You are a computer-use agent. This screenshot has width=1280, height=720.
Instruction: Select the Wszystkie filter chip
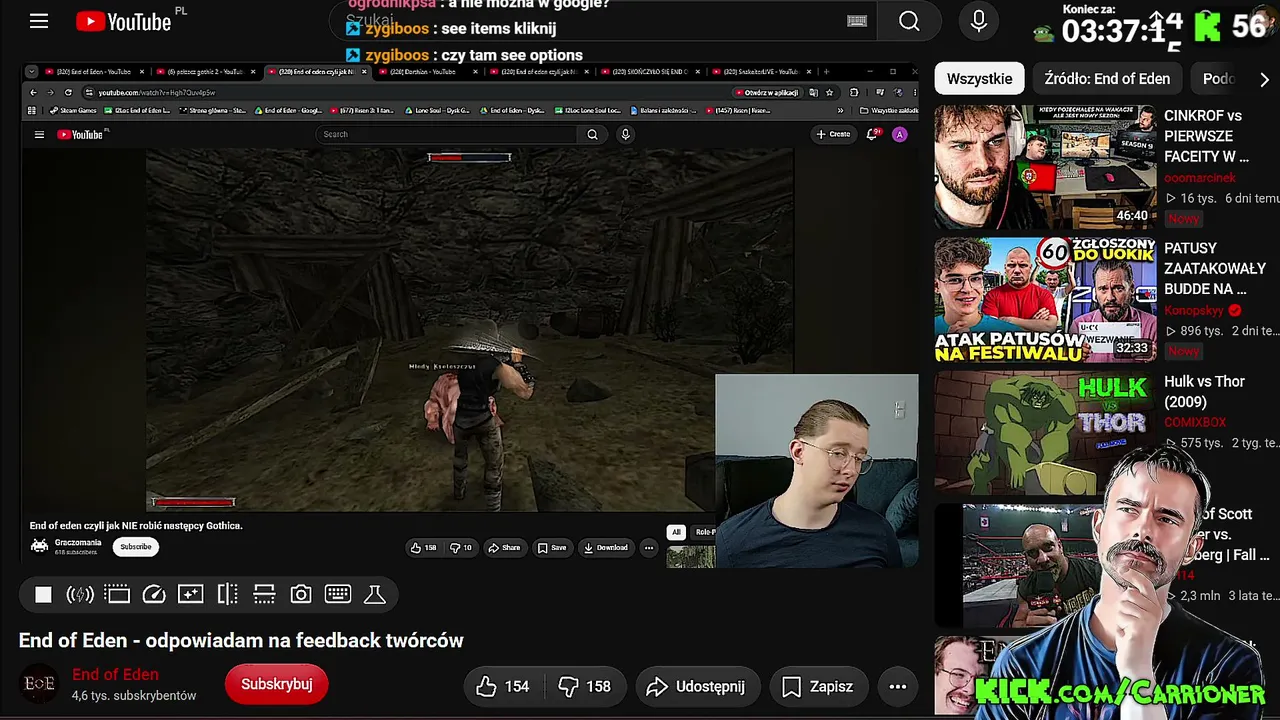tap(979, 78)
